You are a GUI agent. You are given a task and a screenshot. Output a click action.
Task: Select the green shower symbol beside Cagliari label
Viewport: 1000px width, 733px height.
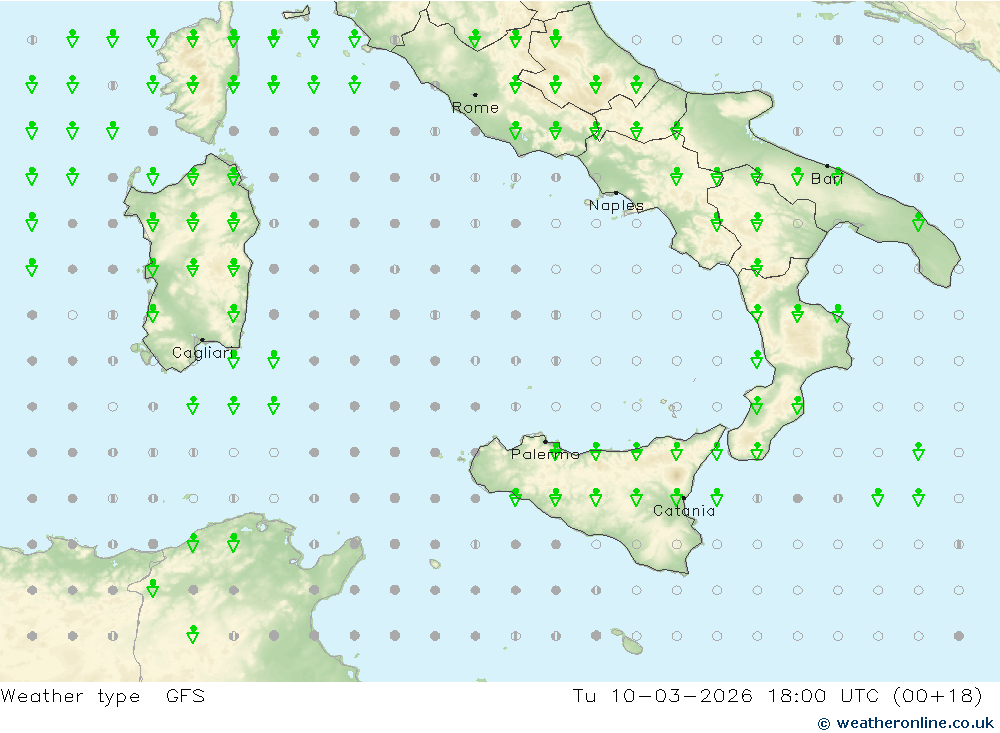tap(233, 359)
